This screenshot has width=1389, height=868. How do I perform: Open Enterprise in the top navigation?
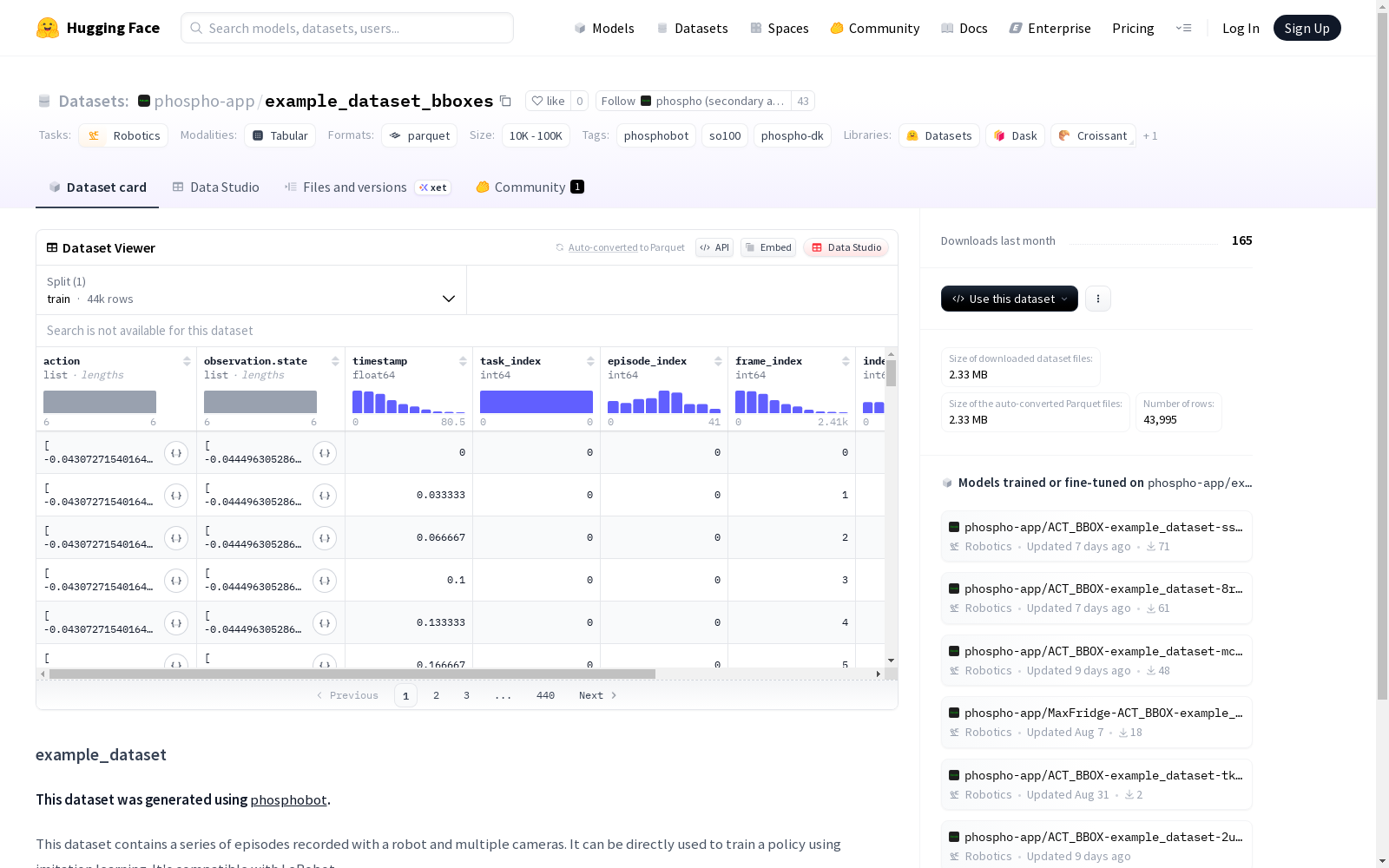coord(1050,28)
